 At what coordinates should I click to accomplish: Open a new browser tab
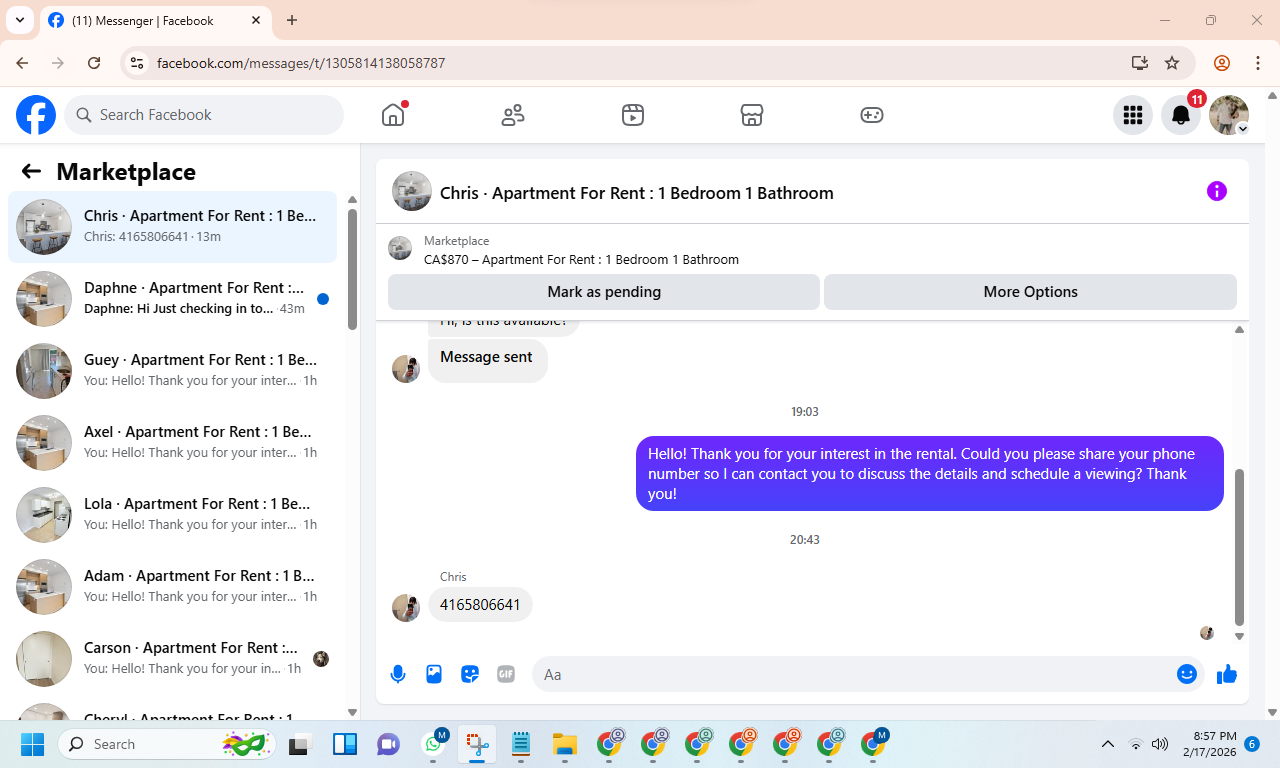point(292,20)
